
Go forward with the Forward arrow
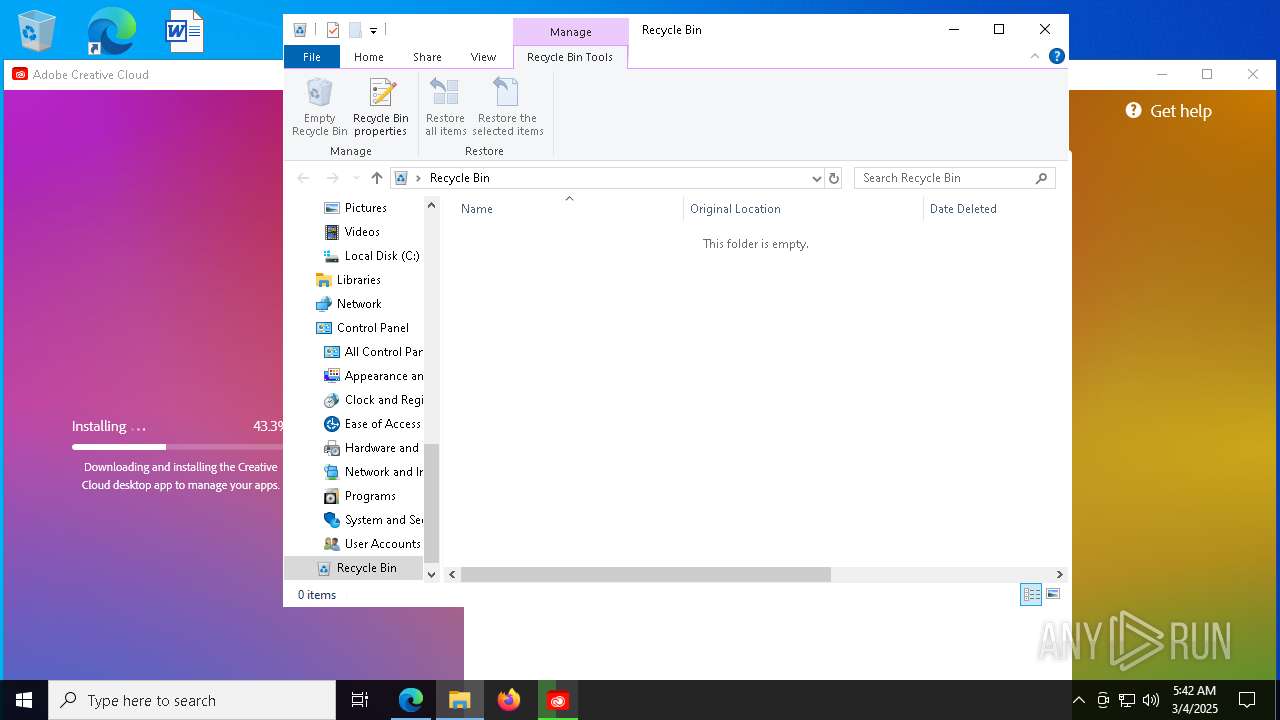(332, 178)
